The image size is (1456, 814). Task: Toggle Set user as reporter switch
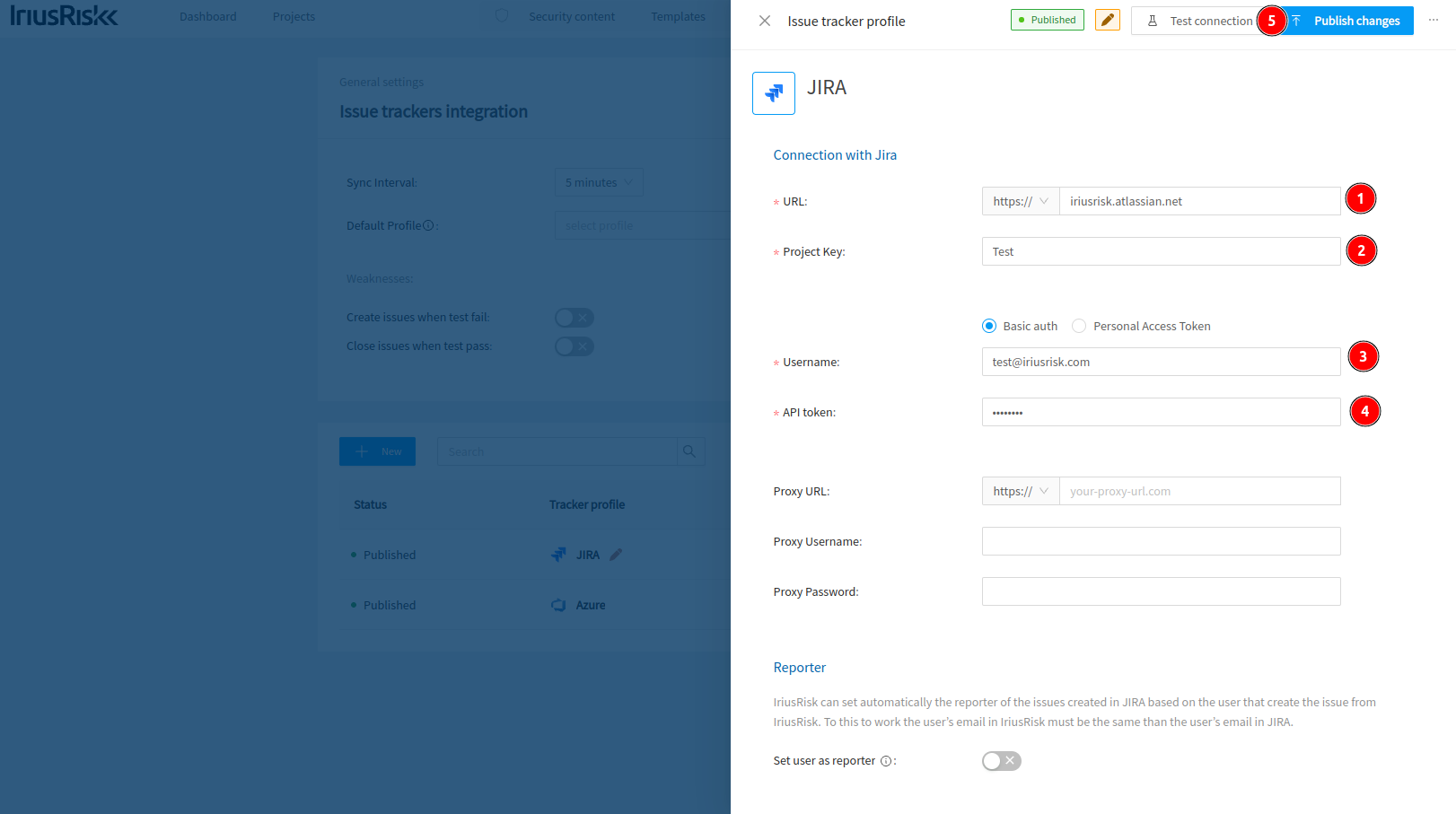[1002, 761]
